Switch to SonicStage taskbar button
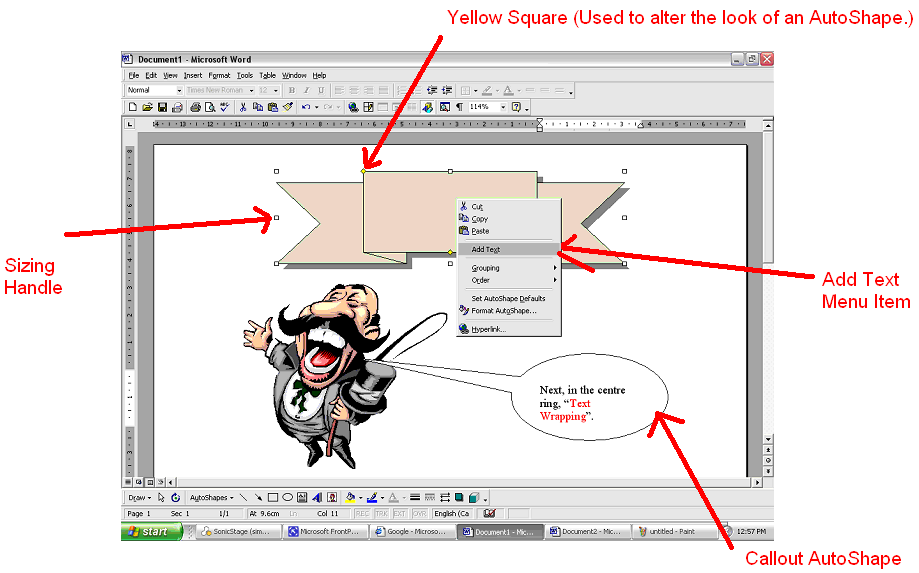 click(238, 531)
